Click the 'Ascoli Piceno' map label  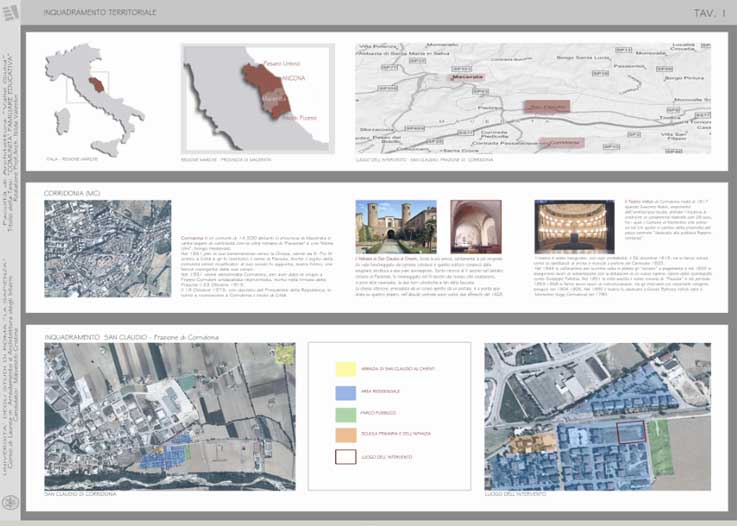click(x=300, y=118)
